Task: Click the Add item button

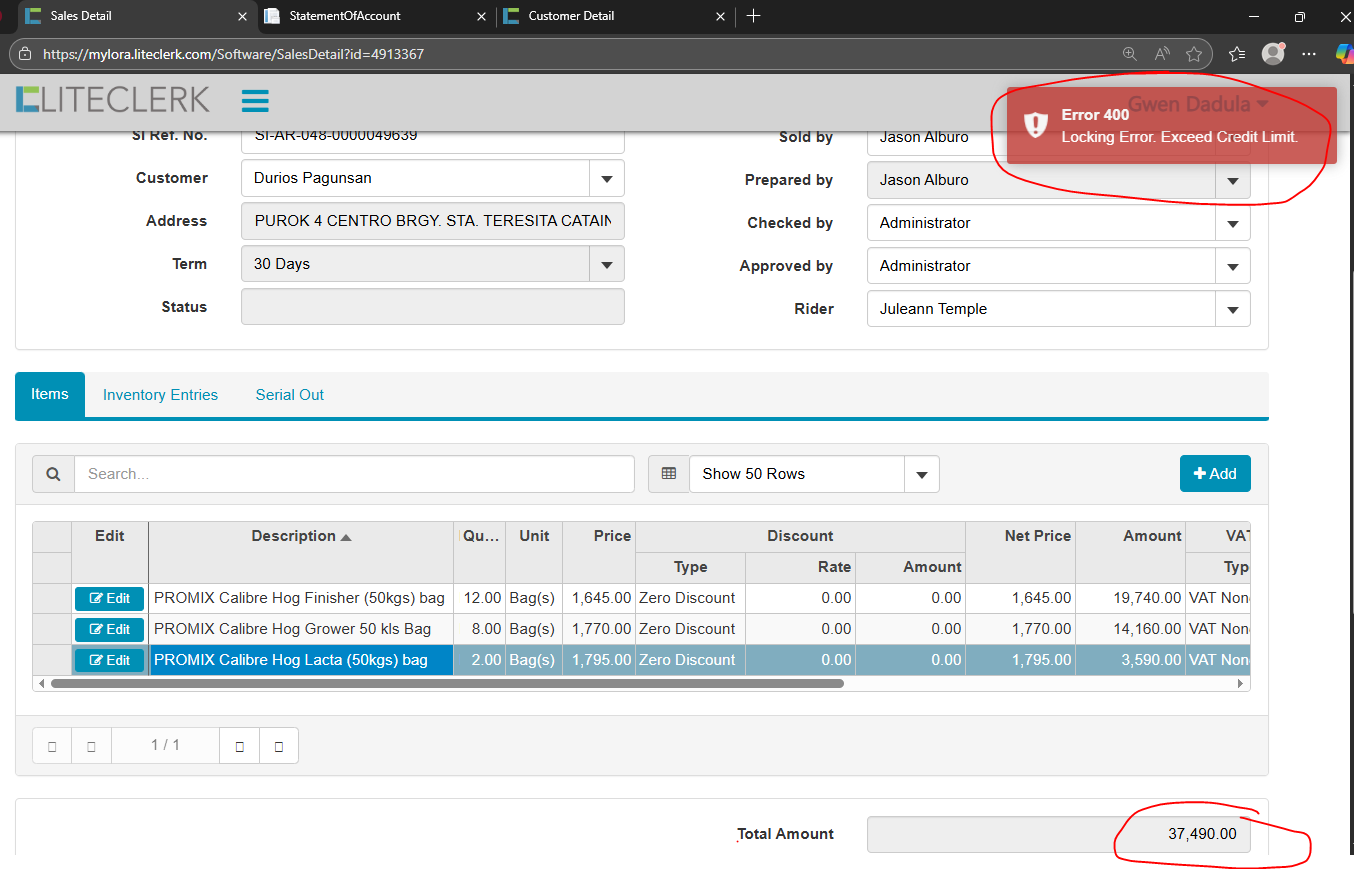Action: point(1214,474)
